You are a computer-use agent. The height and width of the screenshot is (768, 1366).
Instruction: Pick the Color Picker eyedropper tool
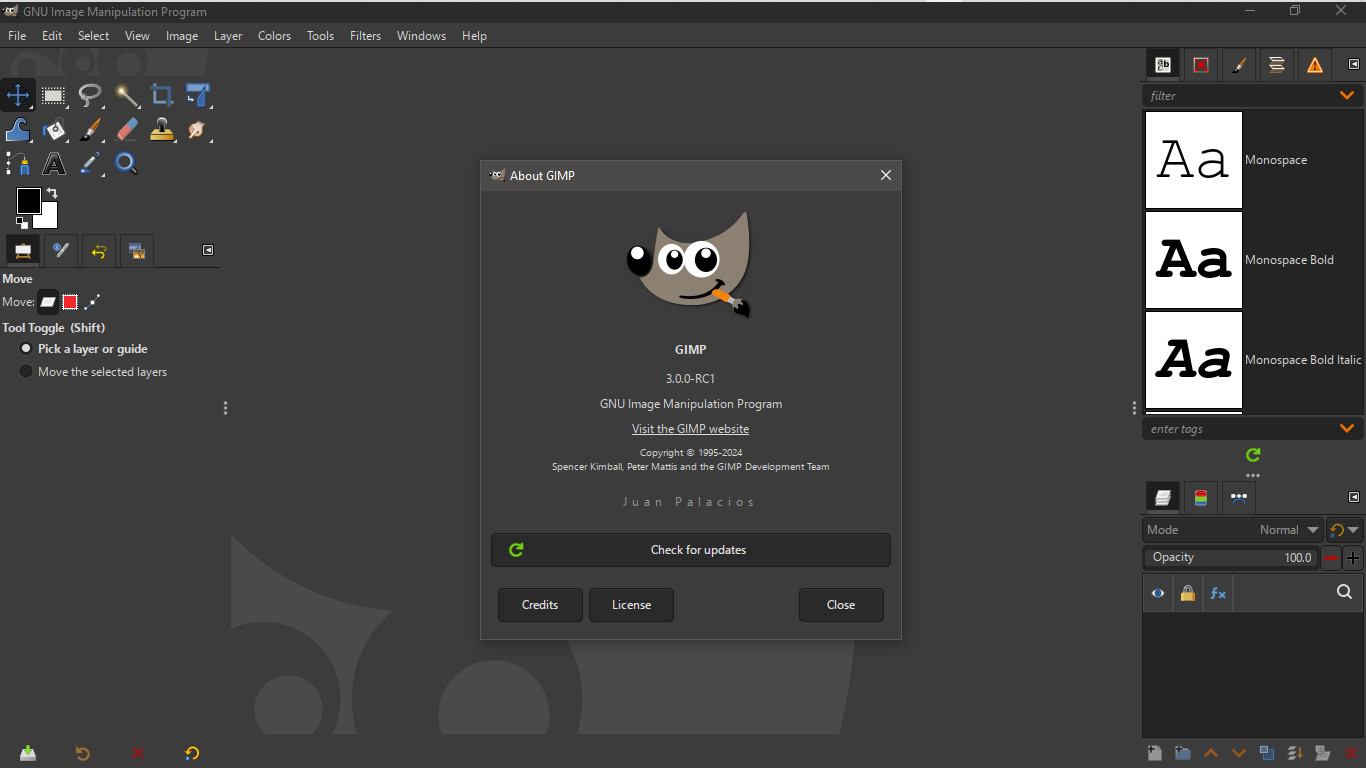(x=90, y=163)
